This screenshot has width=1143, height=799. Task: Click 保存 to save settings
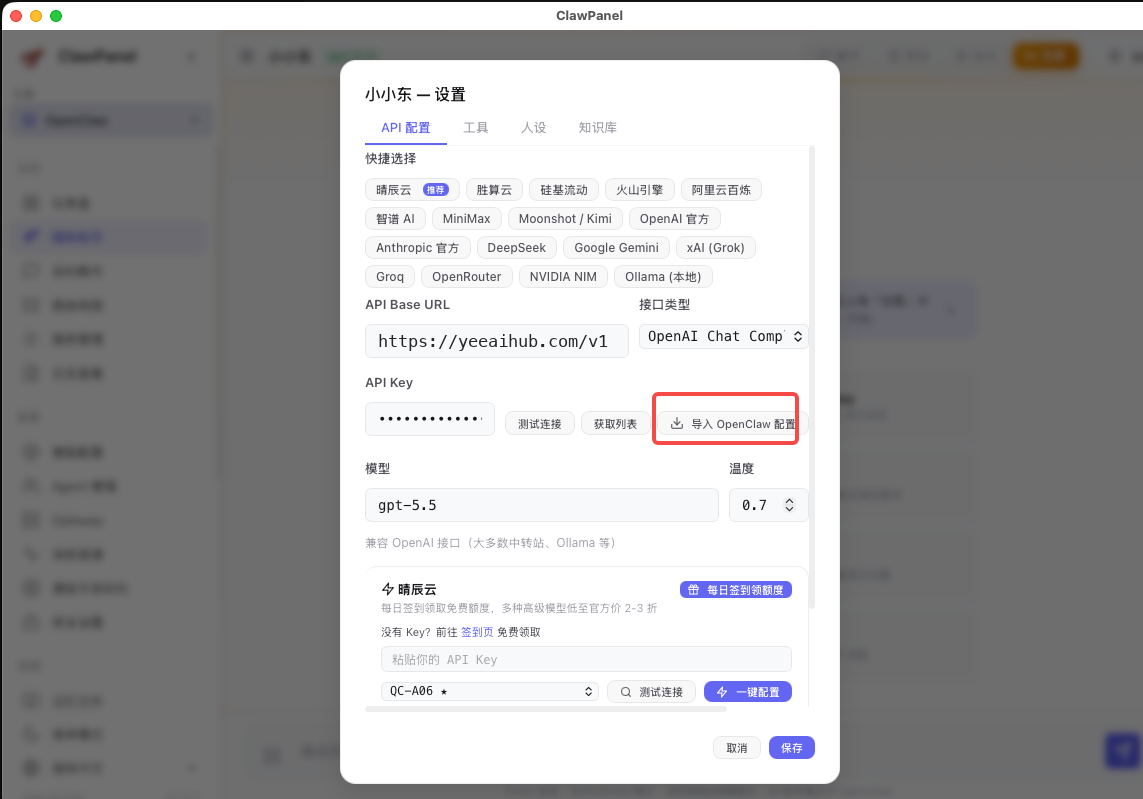(x=792, y=748)
